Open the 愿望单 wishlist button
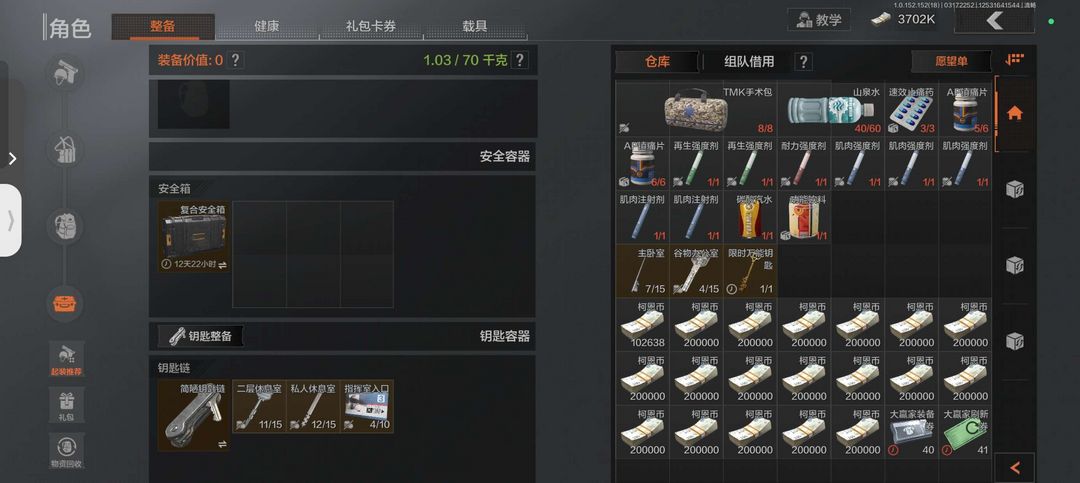 (951, 61)
